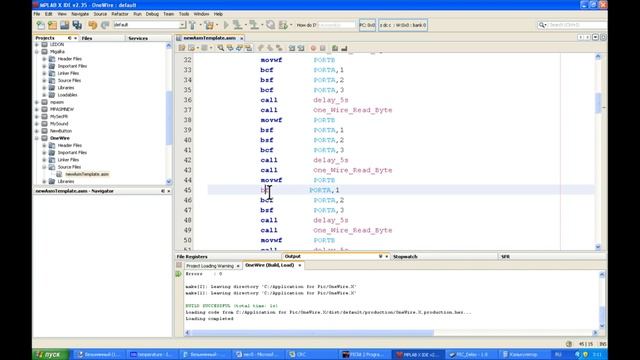640x360 pixels.
Task: Switch to the File Registers tab
Action: tap(192, 256)
